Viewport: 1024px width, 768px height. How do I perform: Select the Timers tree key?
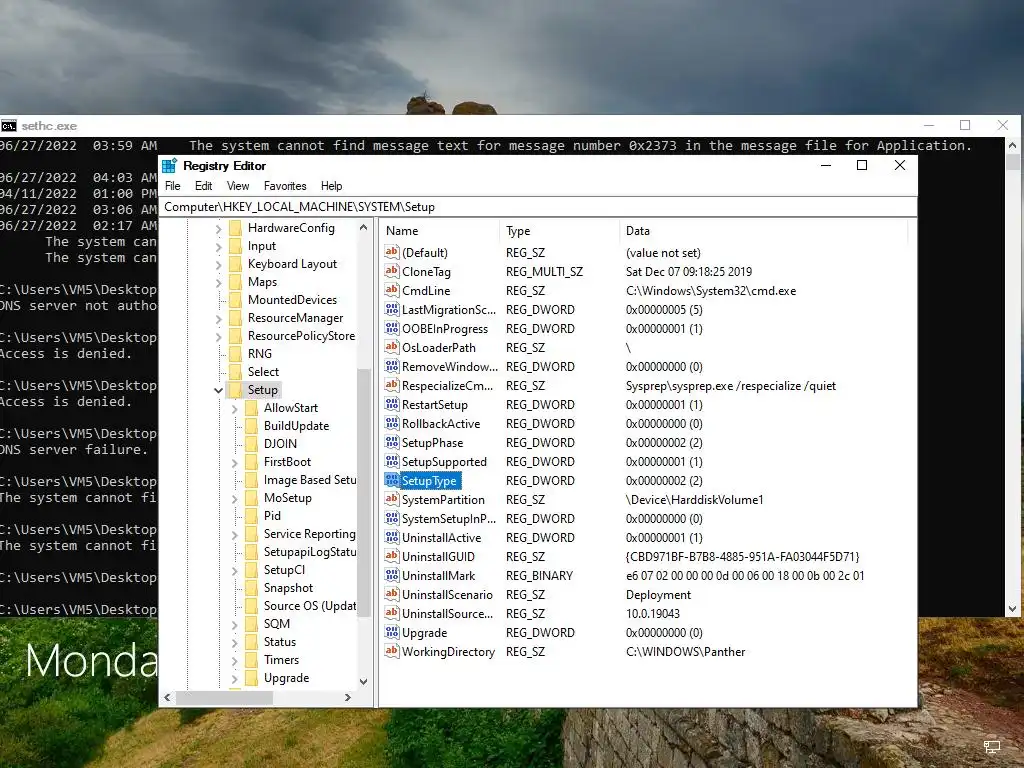click(x=281, y=660)
